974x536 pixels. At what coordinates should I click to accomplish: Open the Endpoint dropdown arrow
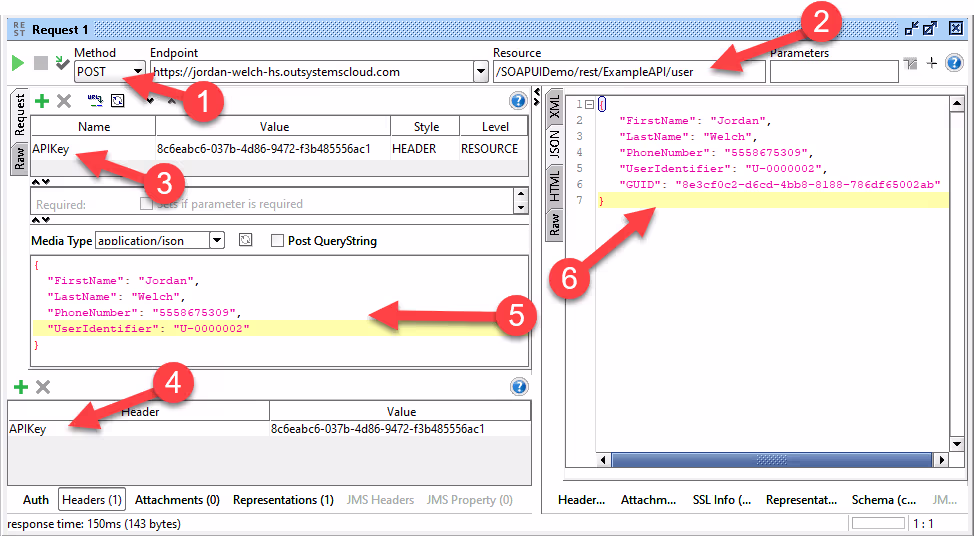coord(480,71)
